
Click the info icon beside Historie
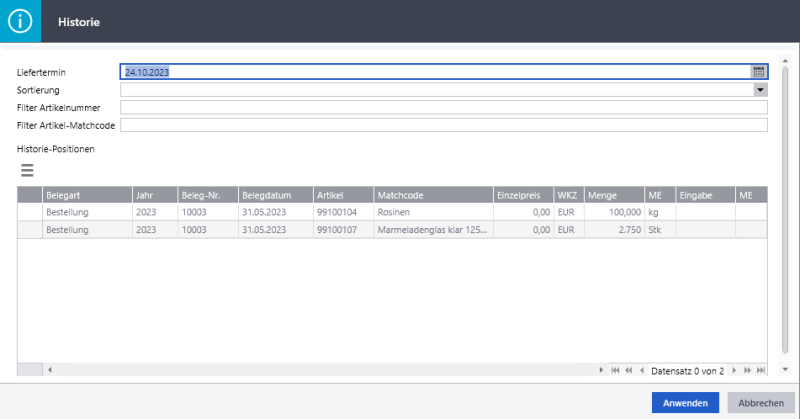(x=20, y=21)
